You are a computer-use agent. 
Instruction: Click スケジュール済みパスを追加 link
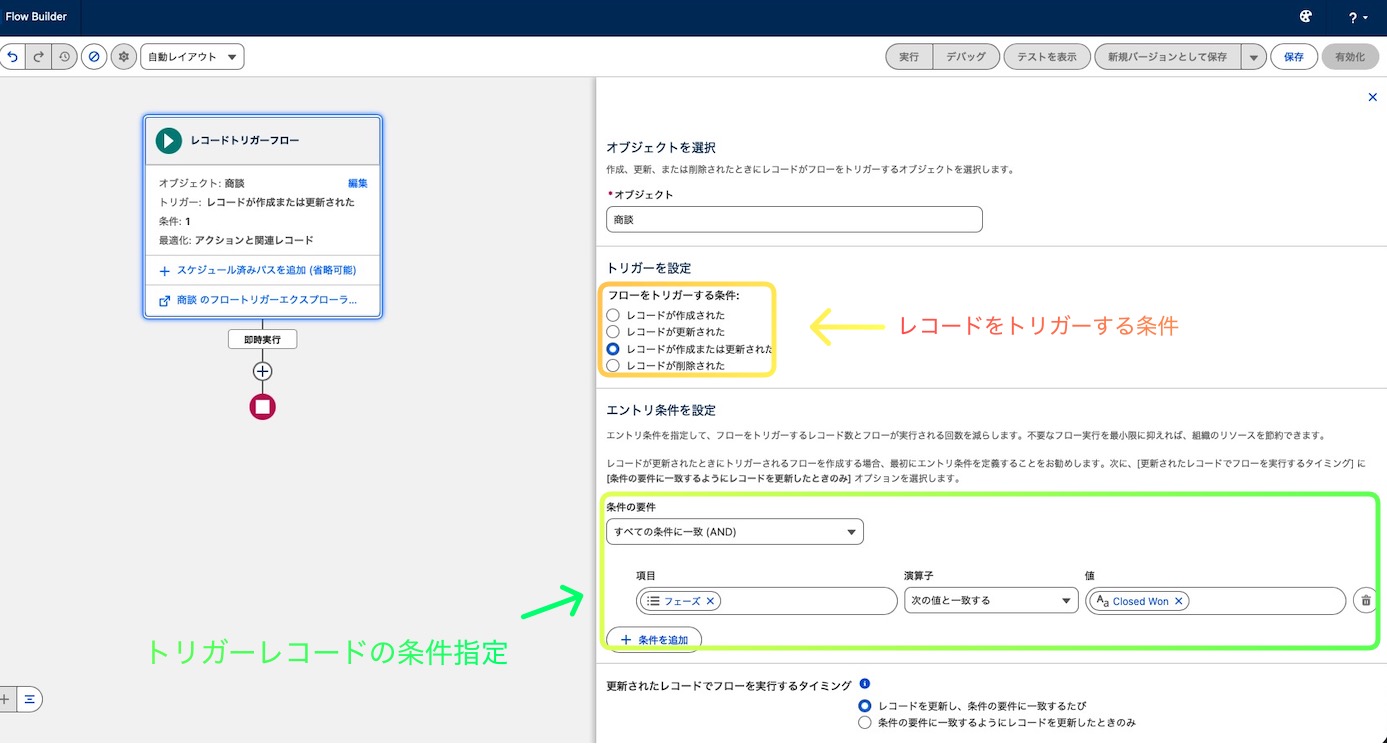tap(266, 270)
